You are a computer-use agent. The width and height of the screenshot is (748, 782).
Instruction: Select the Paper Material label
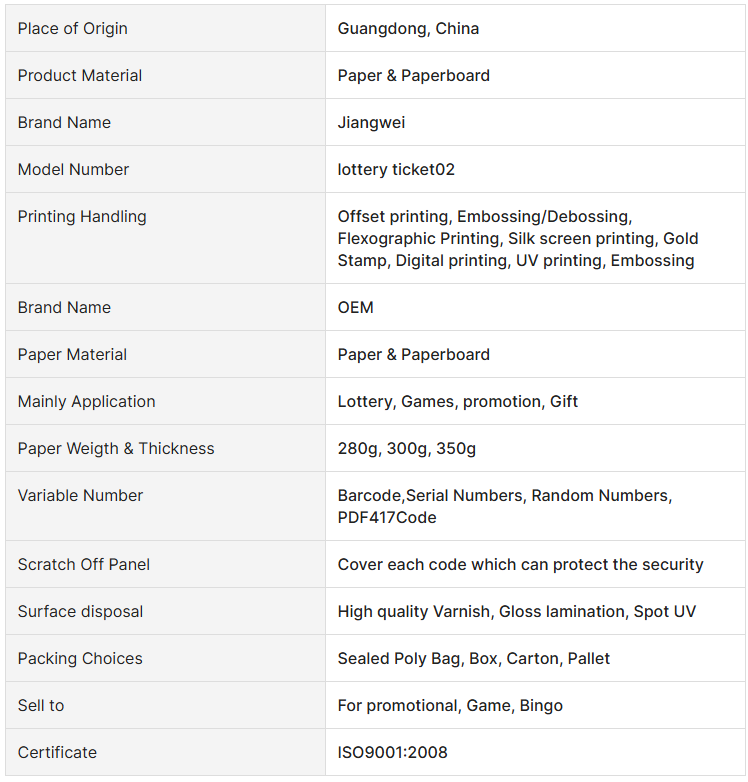click(72, 354)
